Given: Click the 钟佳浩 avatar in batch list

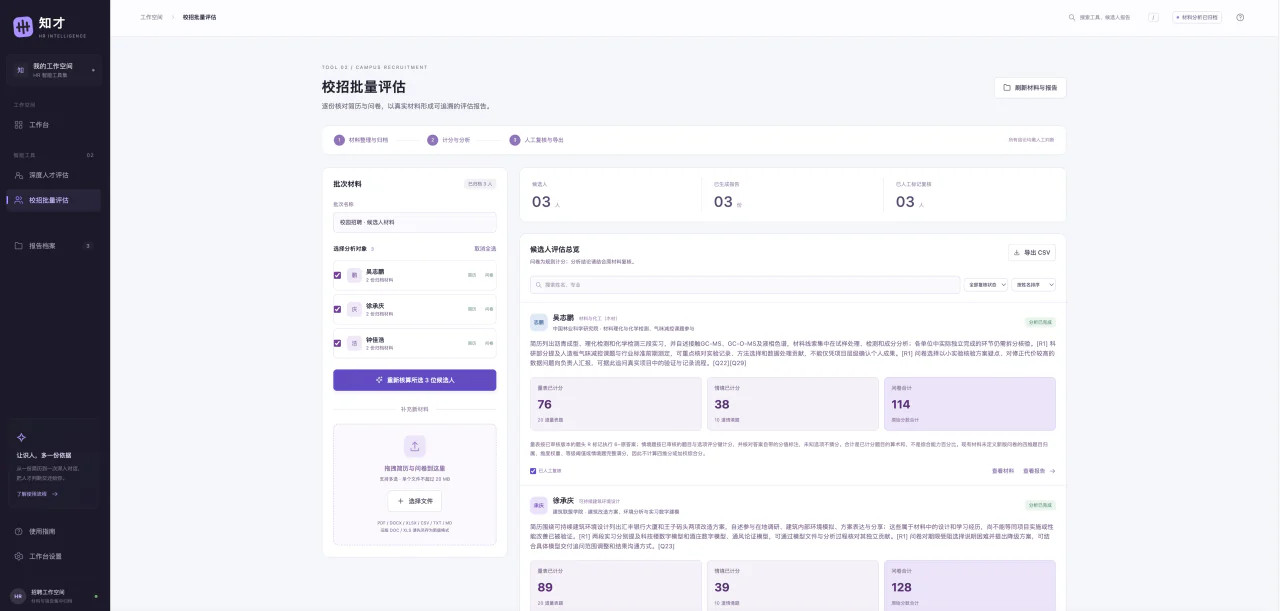Looking at the screenshot, I should (354, 343).
